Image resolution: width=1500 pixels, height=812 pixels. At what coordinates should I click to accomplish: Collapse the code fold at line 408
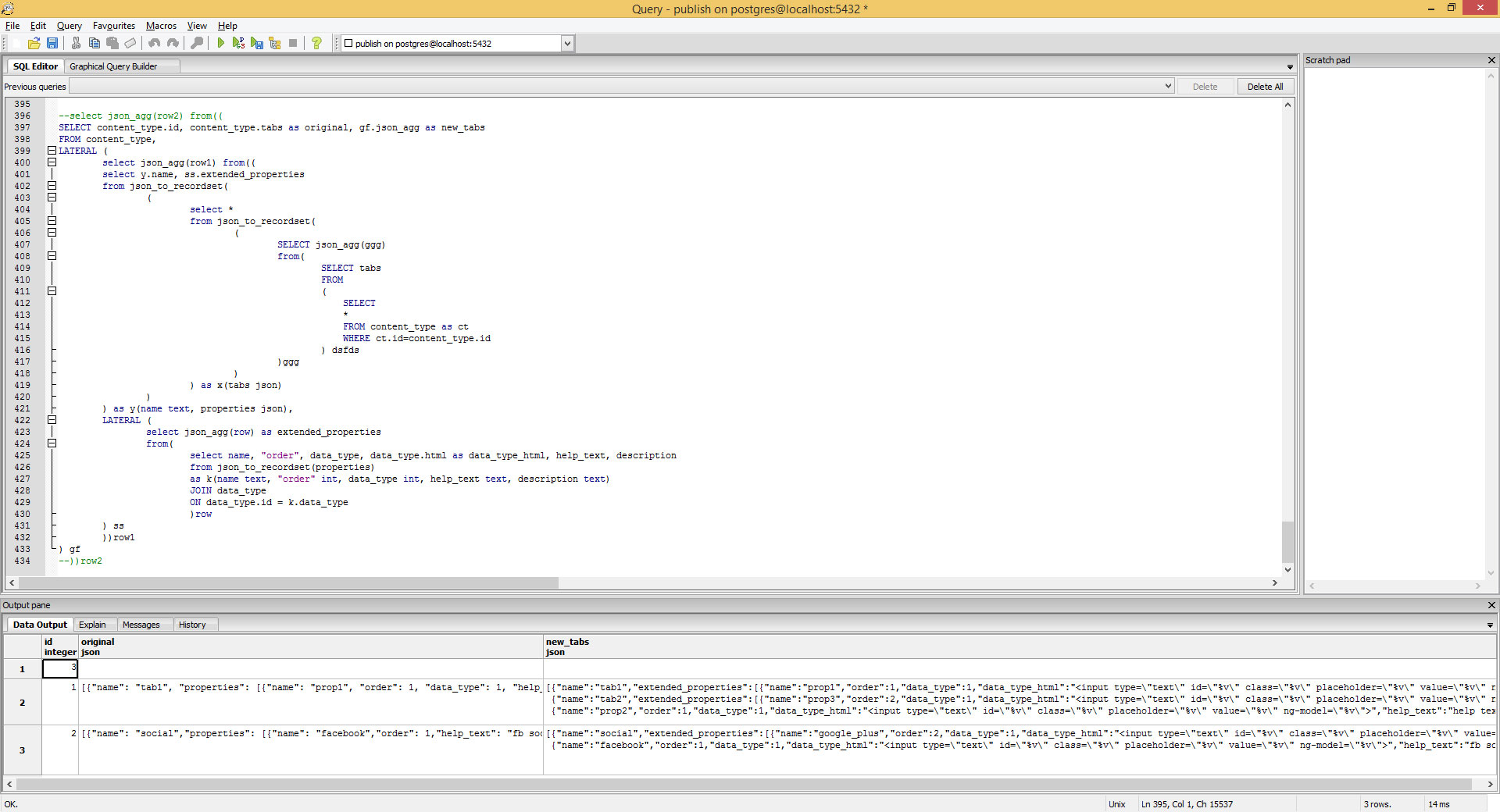(52, 256)
